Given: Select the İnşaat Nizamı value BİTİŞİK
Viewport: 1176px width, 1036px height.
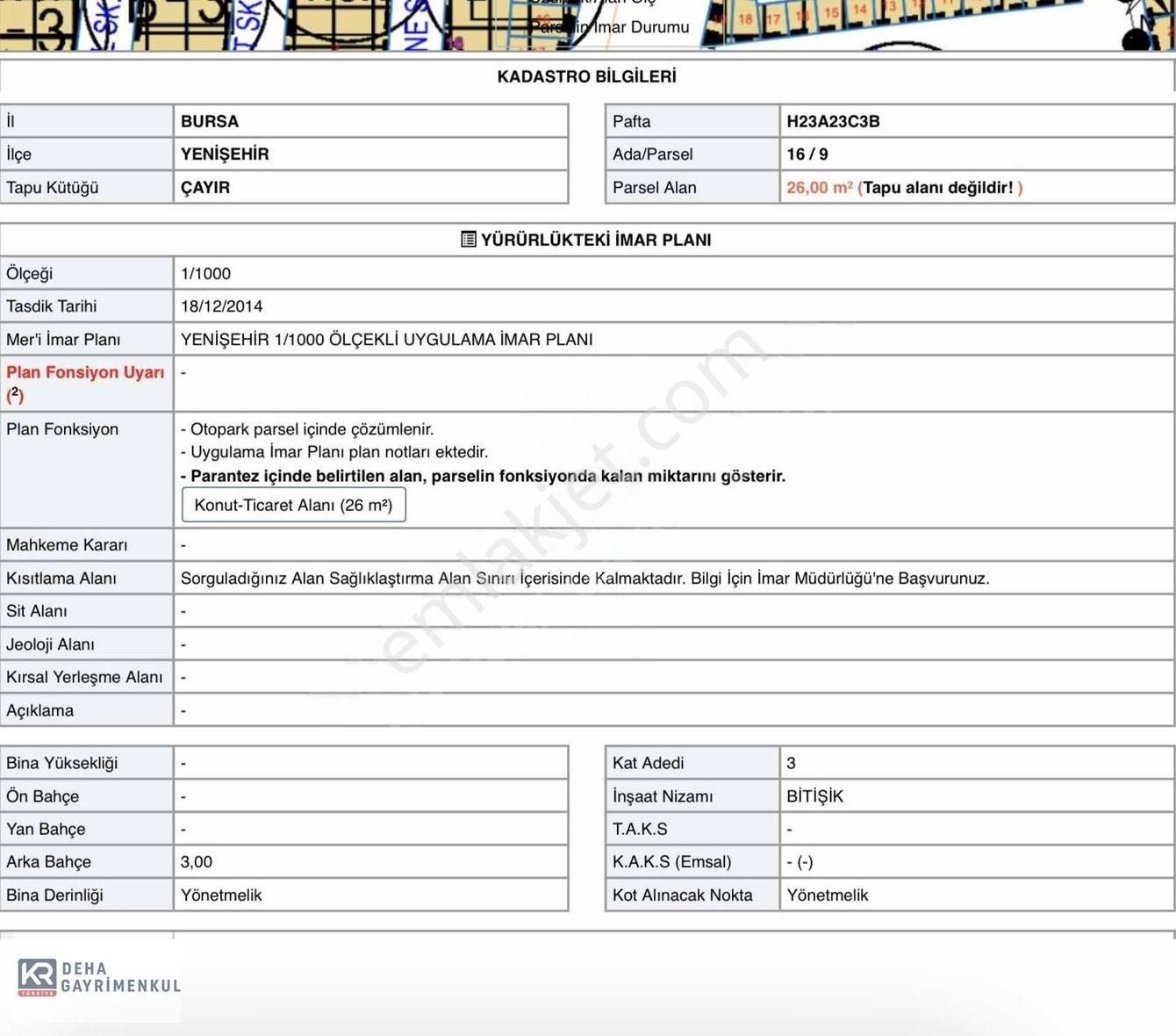Looking at the screenshot, I should tap(814, 796).
